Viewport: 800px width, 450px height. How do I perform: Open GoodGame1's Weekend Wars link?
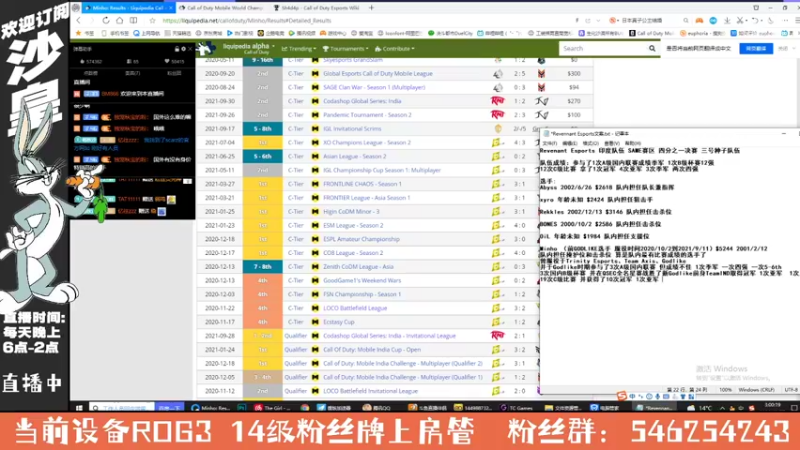pyautogui.click(x=362, y=280)
